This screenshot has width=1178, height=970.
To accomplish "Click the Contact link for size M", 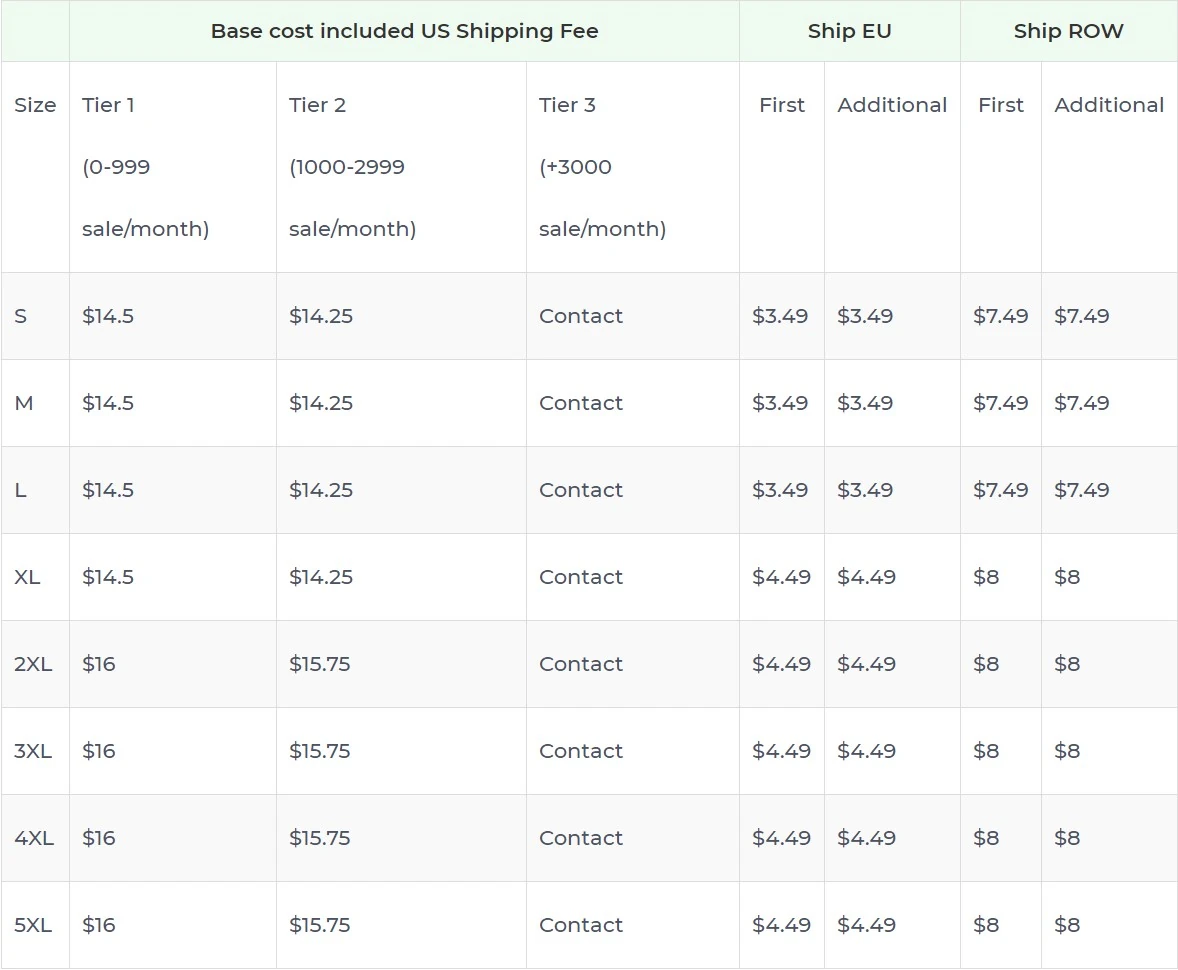I will [x=580, y=403].
